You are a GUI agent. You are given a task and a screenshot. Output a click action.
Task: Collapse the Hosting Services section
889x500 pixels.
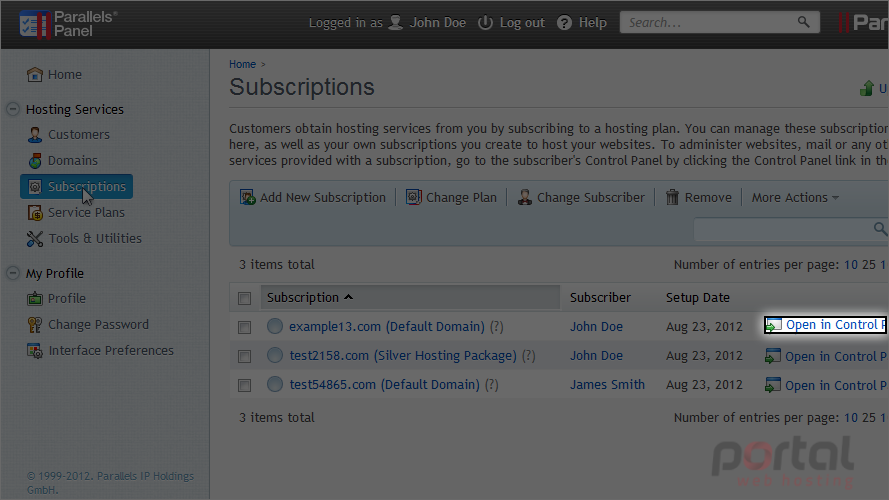pos(12,109)
